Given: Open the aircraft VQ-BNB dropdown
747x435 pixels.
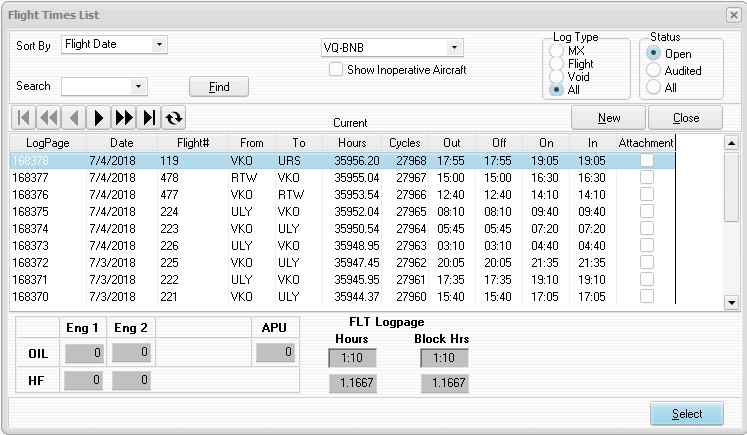Looking at the screenshot, I should [454, 48].
